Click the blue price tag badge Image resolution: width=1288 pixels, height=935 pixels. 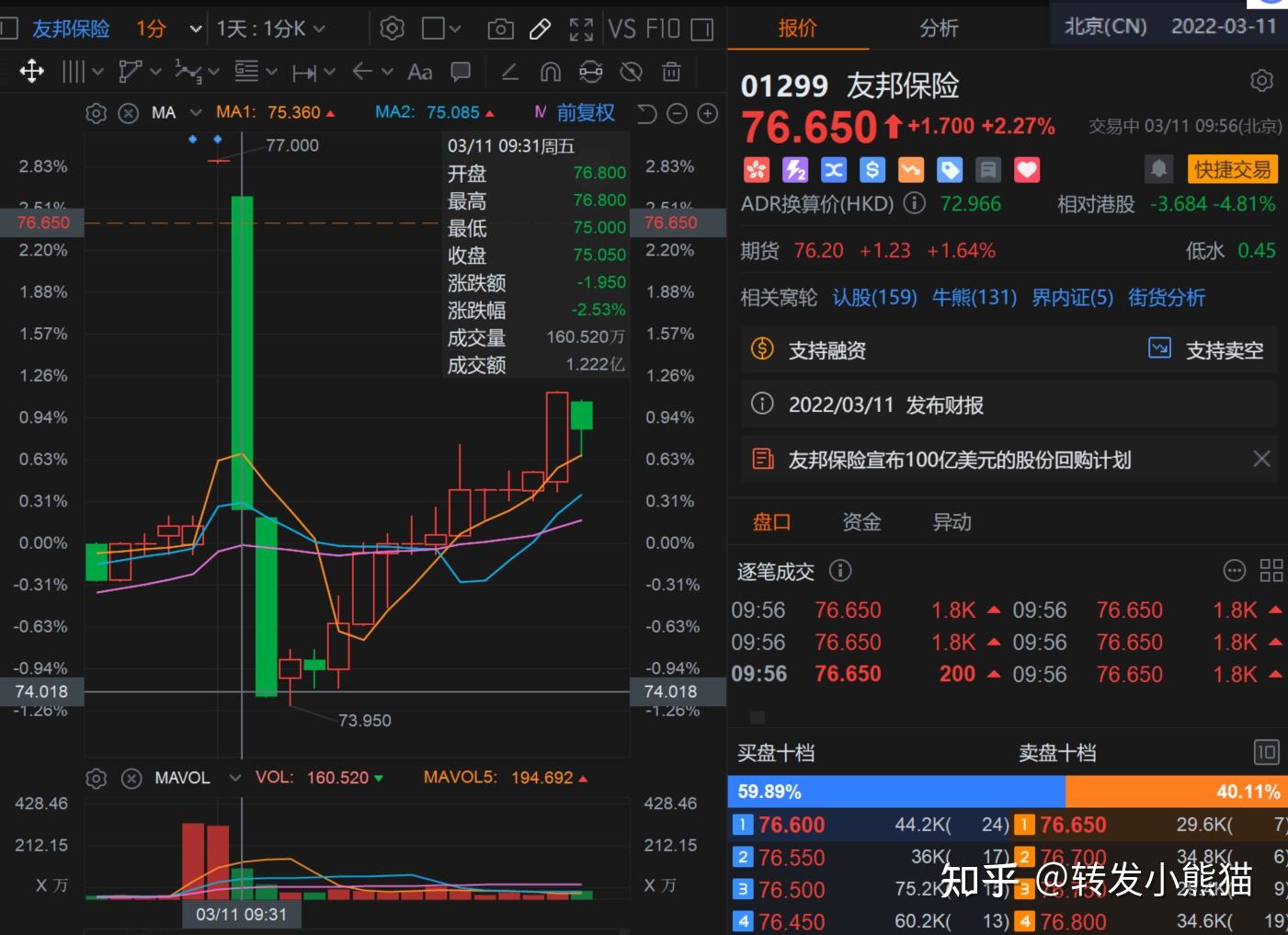[x=950, y=170]
